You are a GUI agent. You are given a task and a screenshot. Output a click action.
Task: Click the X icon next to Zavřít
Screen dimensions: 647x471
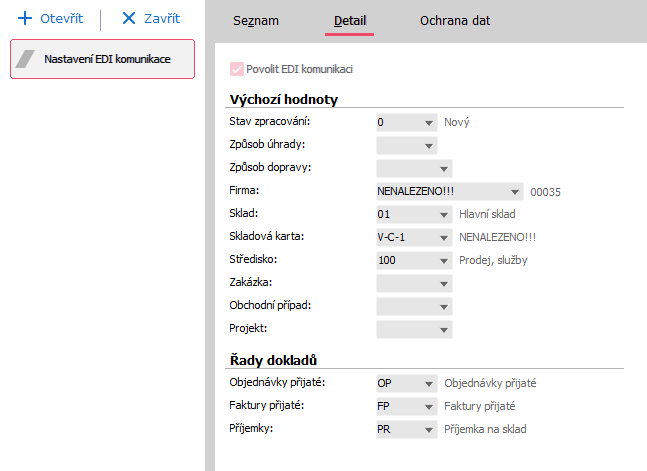128,19
